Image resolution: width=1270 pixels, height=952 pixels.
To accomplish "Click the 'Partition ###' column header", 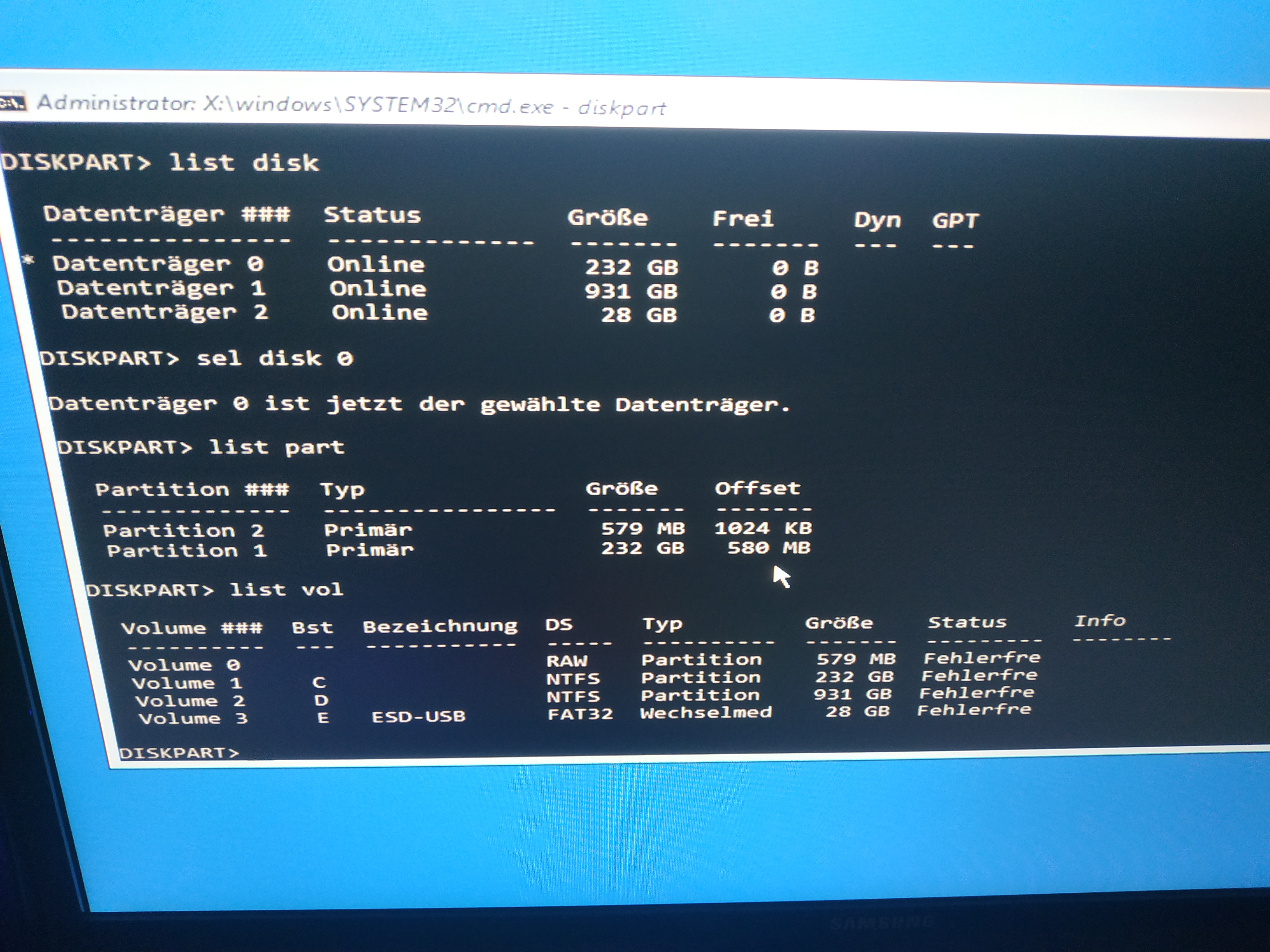I will point(192,489).
